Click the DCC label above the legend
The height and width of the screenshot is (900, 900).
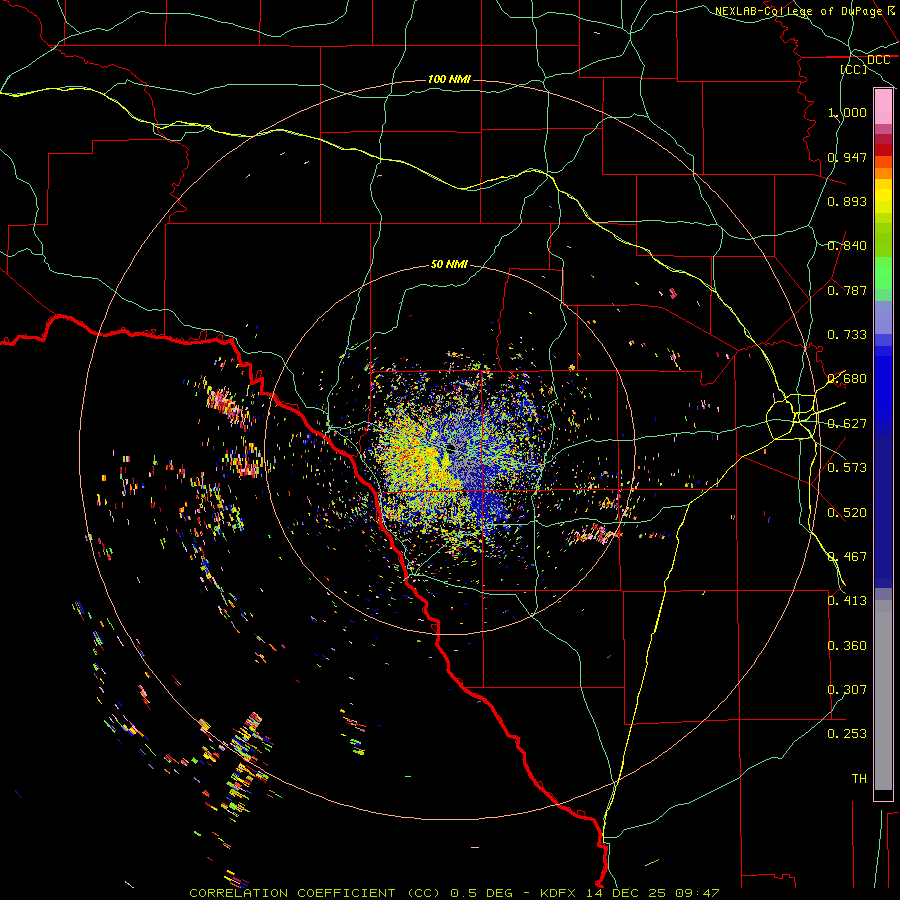[x=878, y=60]
